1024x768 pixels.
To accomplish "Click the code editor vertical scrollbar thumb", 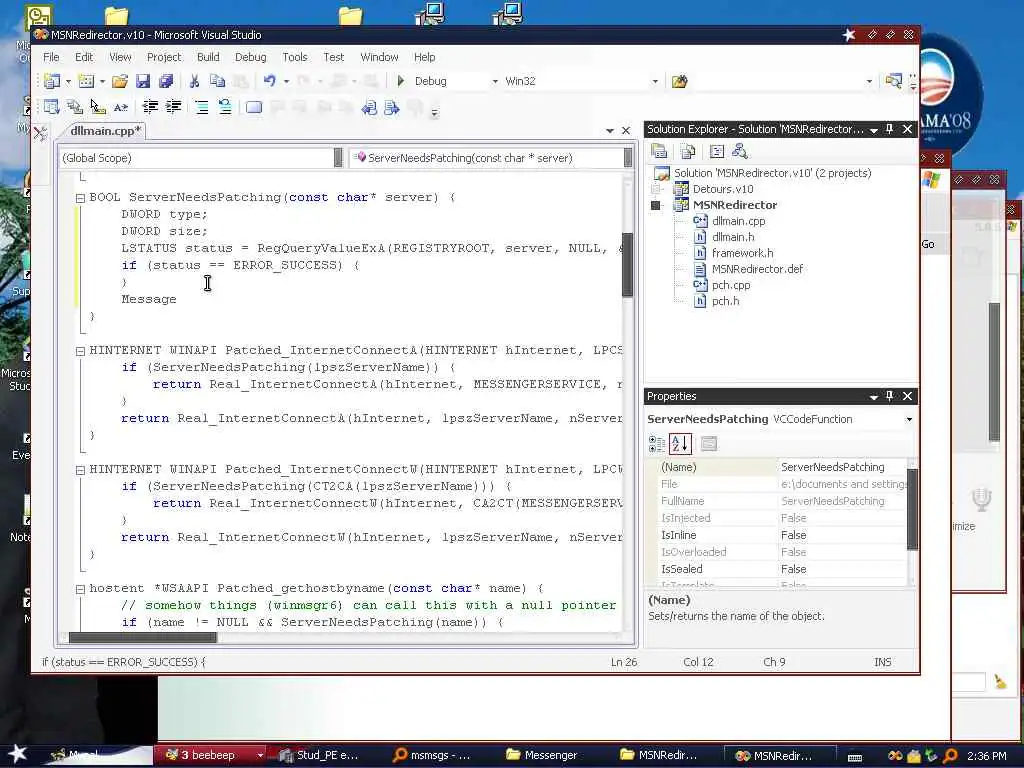I will click(x=628, y=264).
